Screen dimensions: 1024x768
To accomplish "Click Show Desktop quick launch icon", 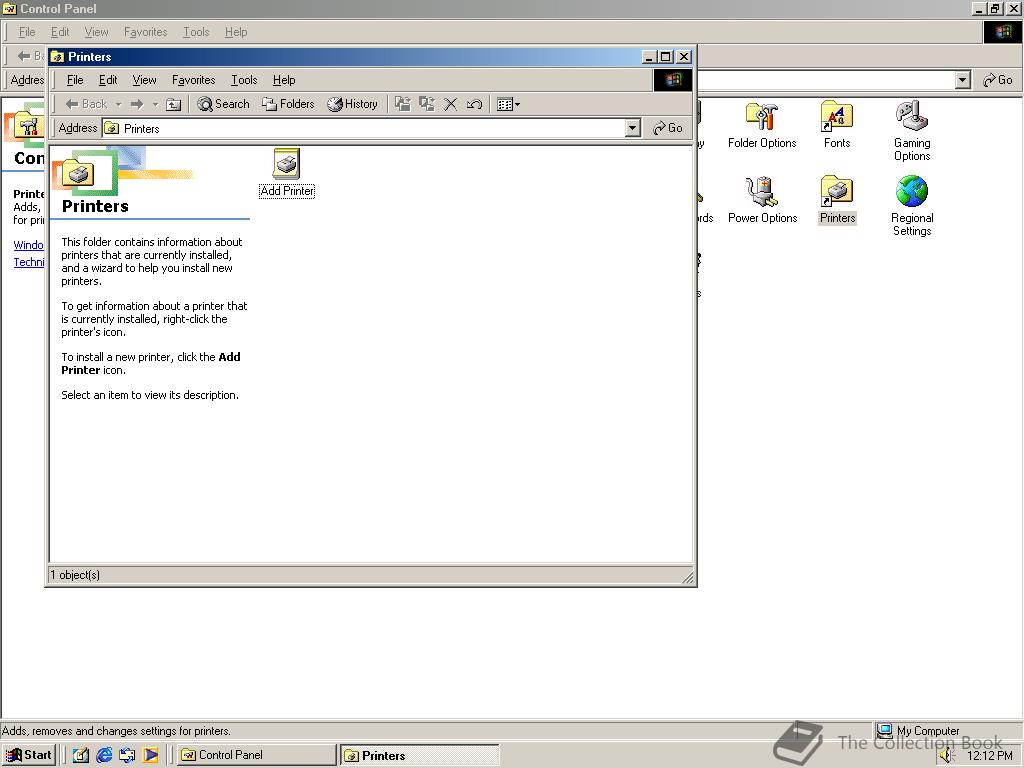I will (80, 755).
